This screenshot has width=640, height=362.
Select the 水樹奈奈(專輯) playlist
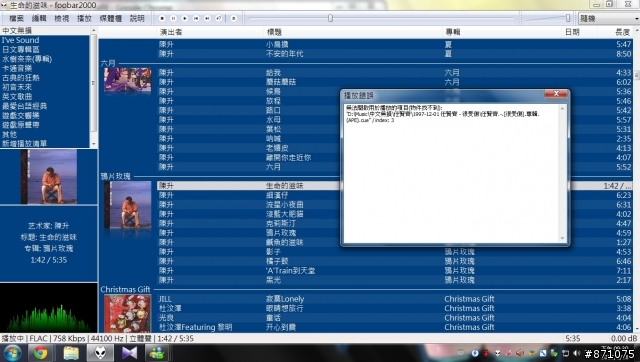coord(45,59)
